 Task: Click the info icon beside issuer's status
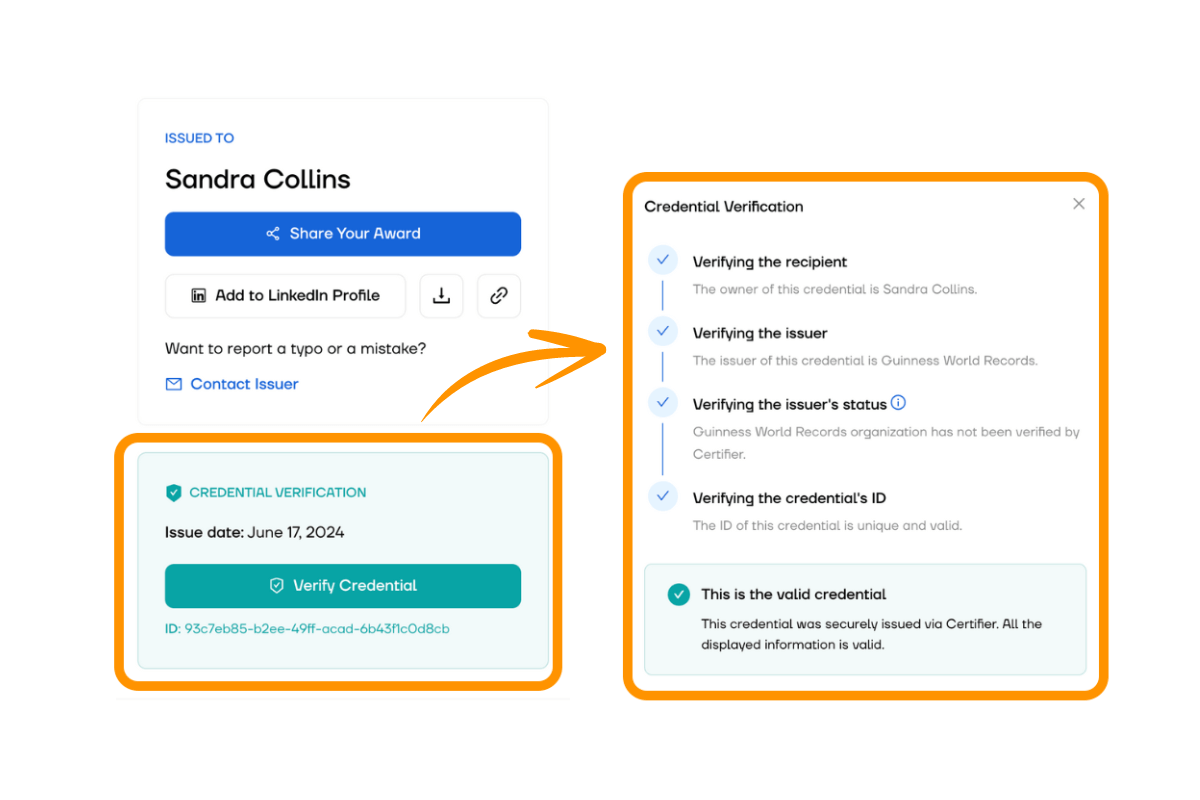[x=898, y=403]
